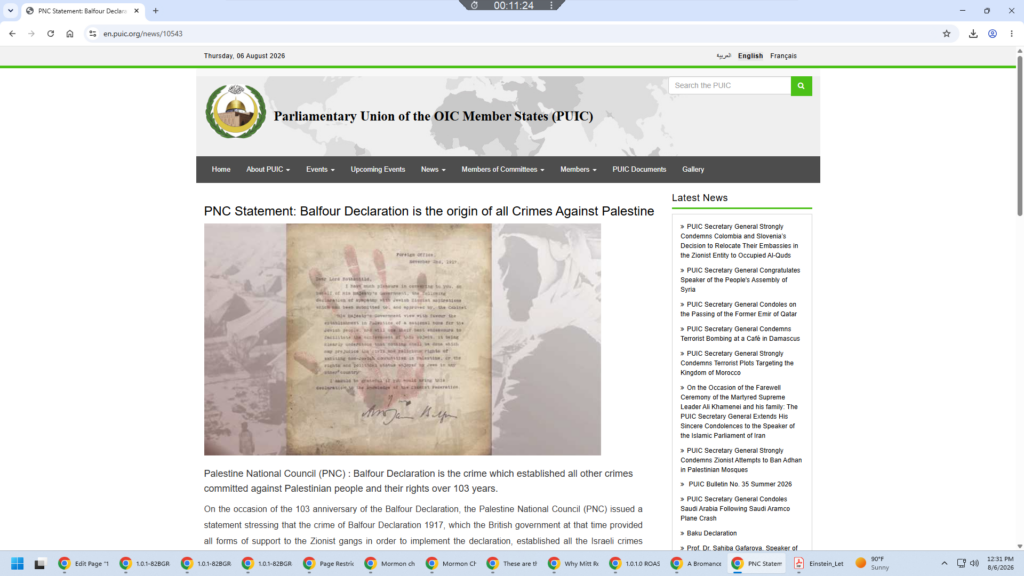The width and height of the screenshot is (1024, 576).
Task: Show hidden system tray icons
Action: (944, 563)
